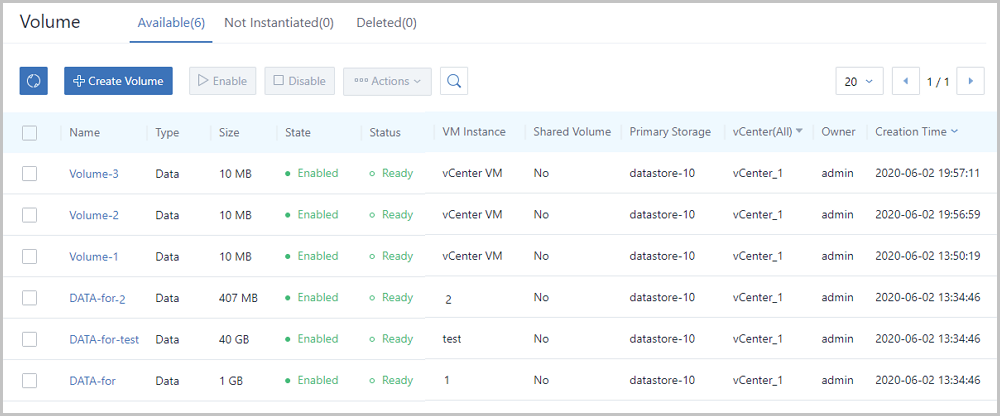Open the Volume-2 link
The width and height of the screenshot is (1000, 416).
click(94, 215)
